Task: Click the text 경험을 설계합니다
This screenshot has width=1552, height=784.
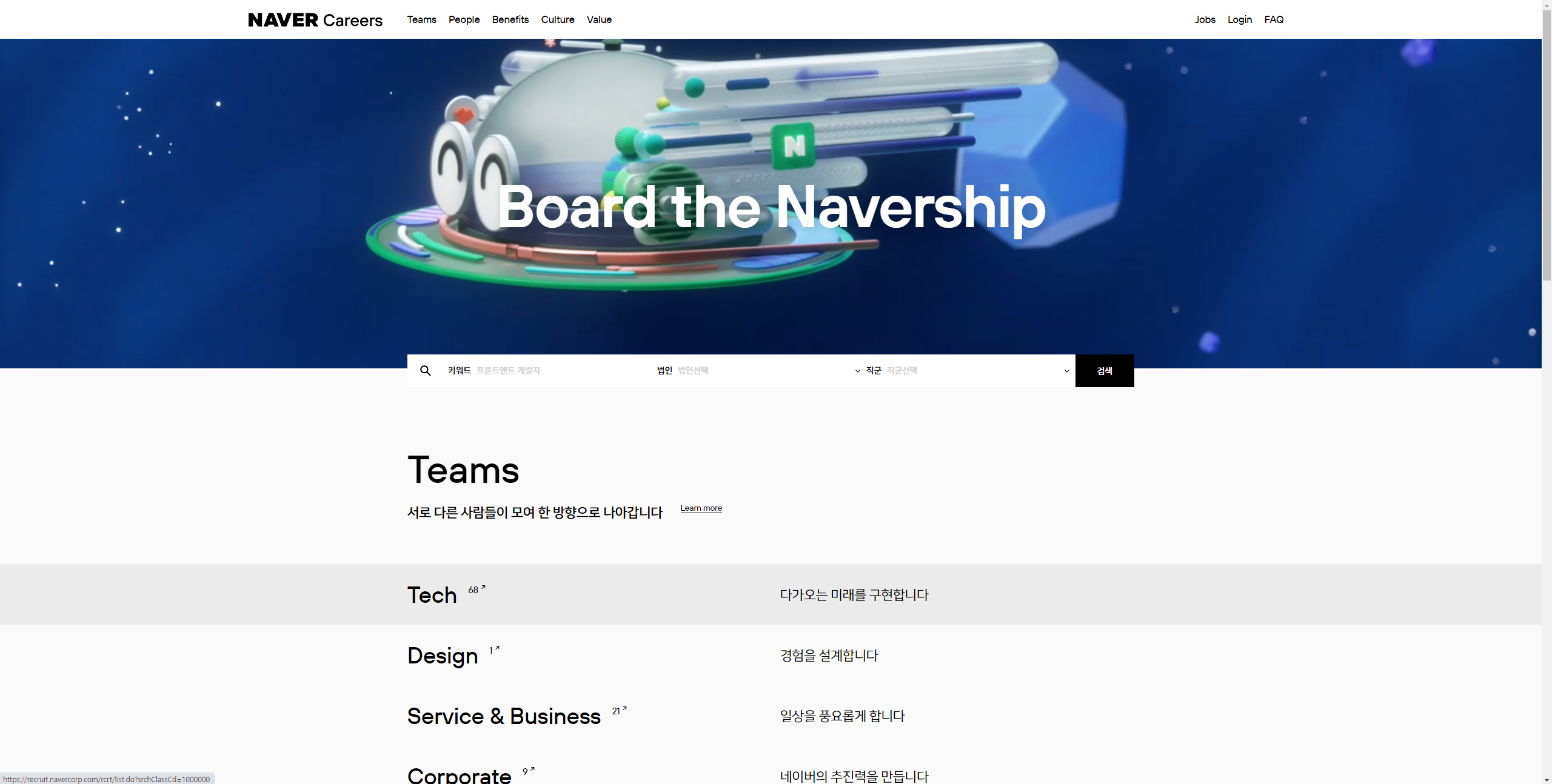Action: (x=829, y=656)
